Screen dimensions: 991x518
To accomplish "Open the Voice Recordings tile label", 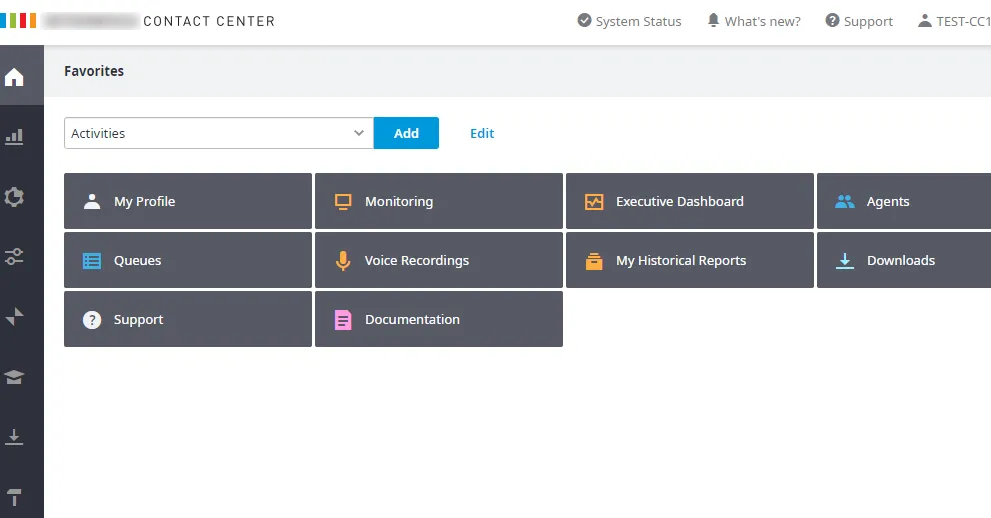I will pyautogui.click(x=417, y=260).
